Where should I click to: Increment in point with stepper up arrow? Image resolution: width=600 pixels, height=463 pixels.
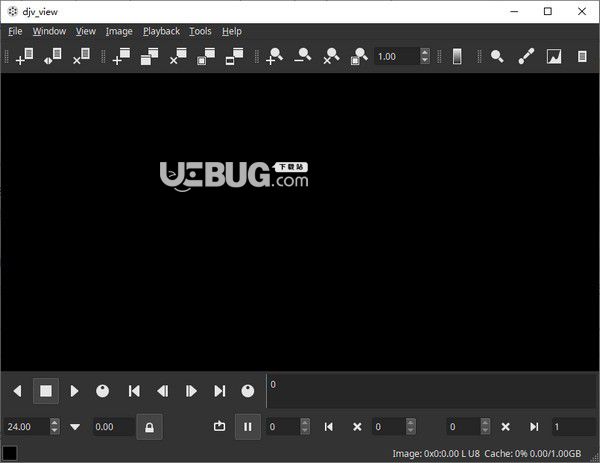[x=411, y=423]
